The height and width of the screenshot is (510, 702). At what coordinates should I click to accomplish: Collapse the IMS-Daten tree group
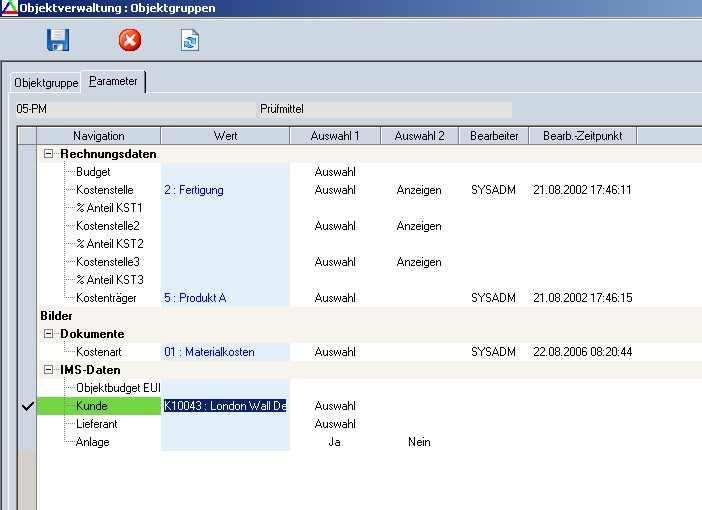coord(49,370)
